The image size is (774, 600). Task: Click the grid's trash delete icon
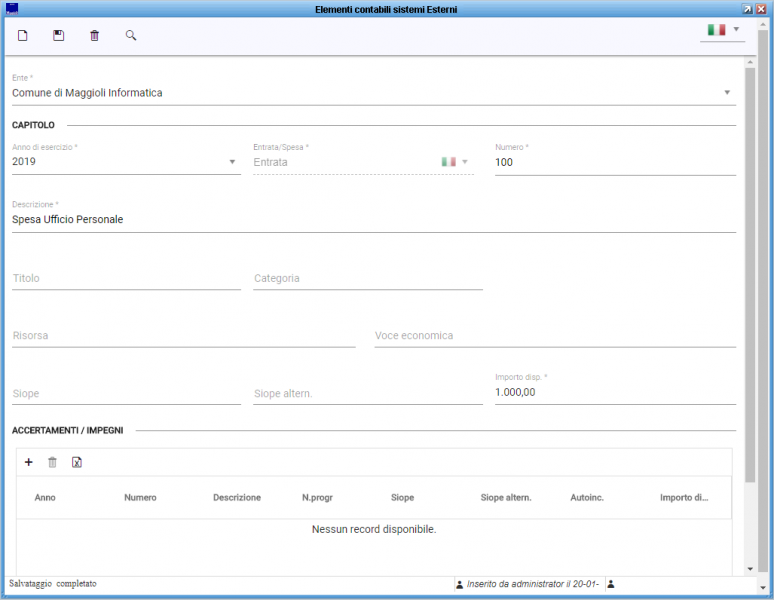(x=53, y=462)
